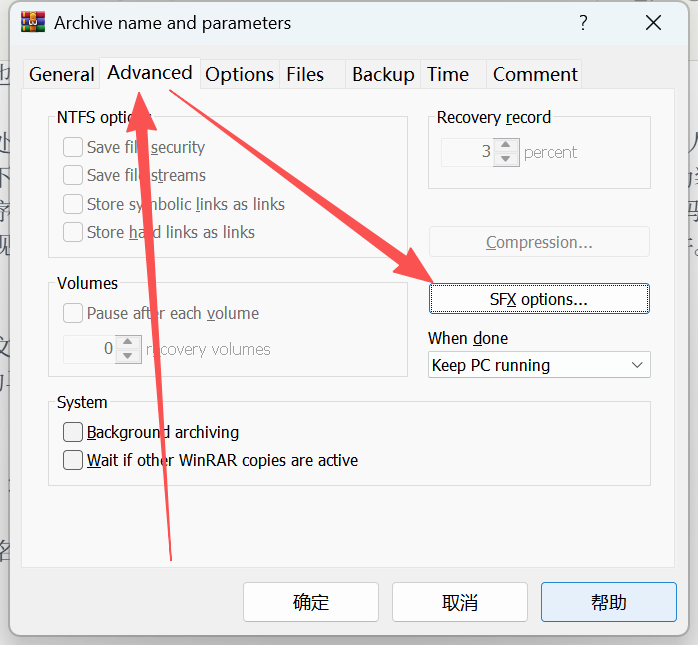Screen dimensions: 698x645
Task: Decrease recovery volumes with down arrow
Action: [128, 356]
